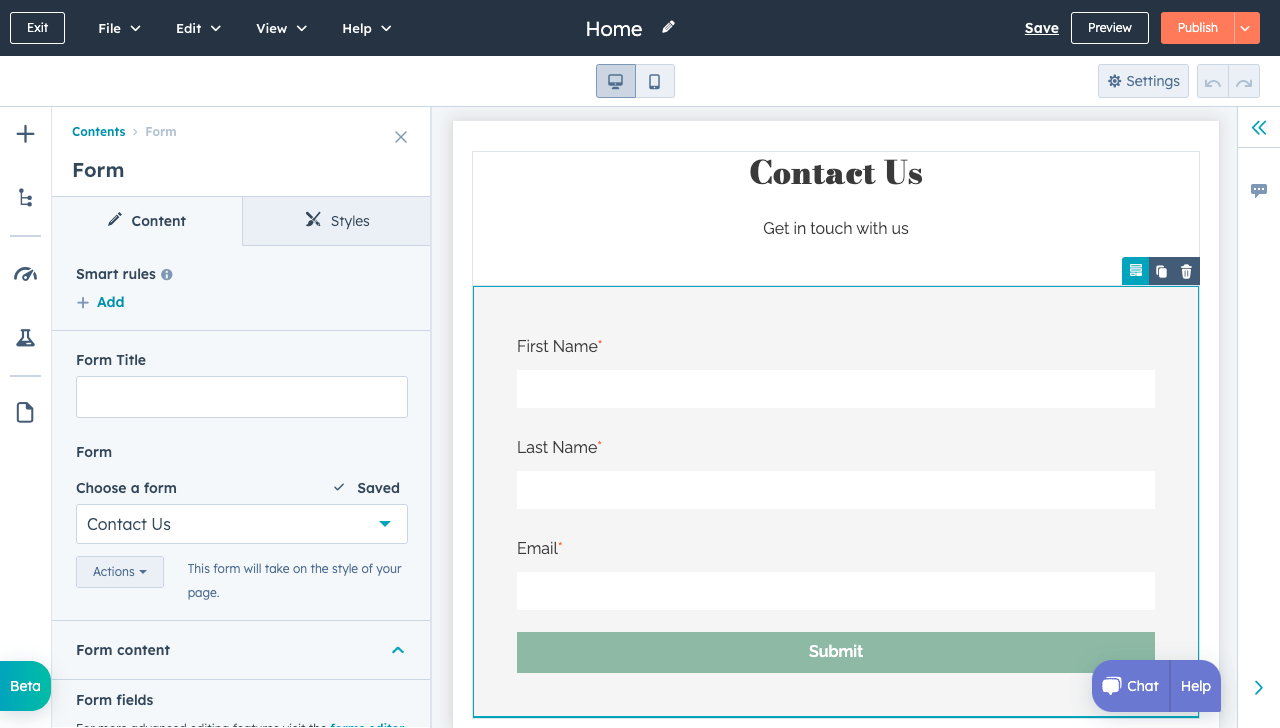The width and height of the screenshot is (1280, 728).
Task: Collapse right sidebar with double chevron
Action: (1259, 127)
